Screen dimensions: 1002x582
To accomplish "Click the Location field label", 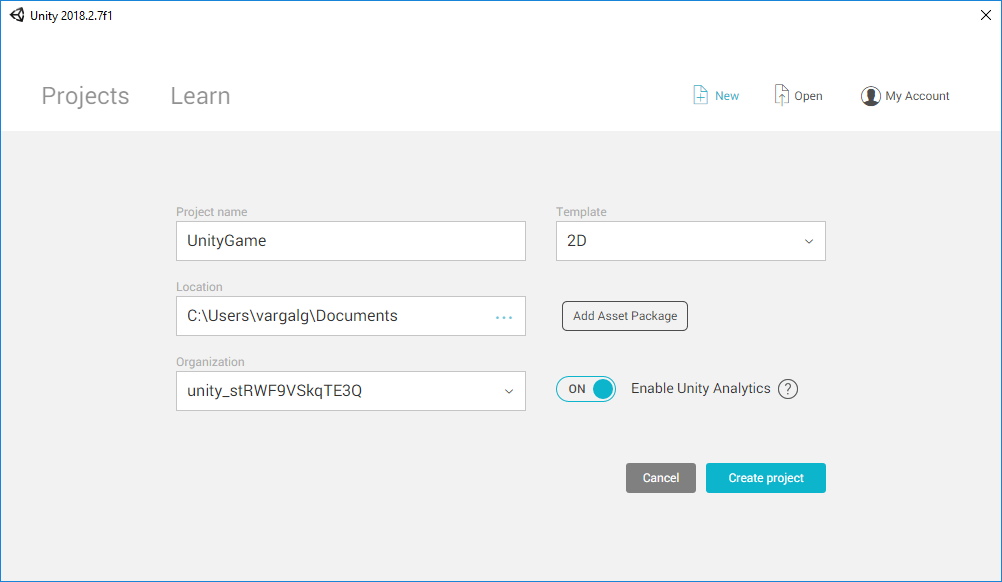I will point(199,287).
